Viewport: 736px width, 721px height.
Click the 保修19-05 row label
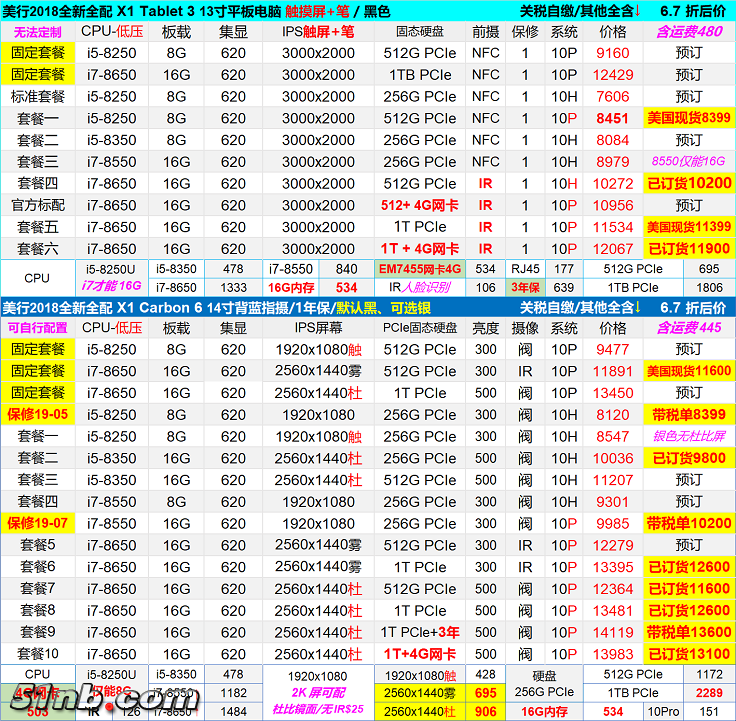tap(37, 414)
